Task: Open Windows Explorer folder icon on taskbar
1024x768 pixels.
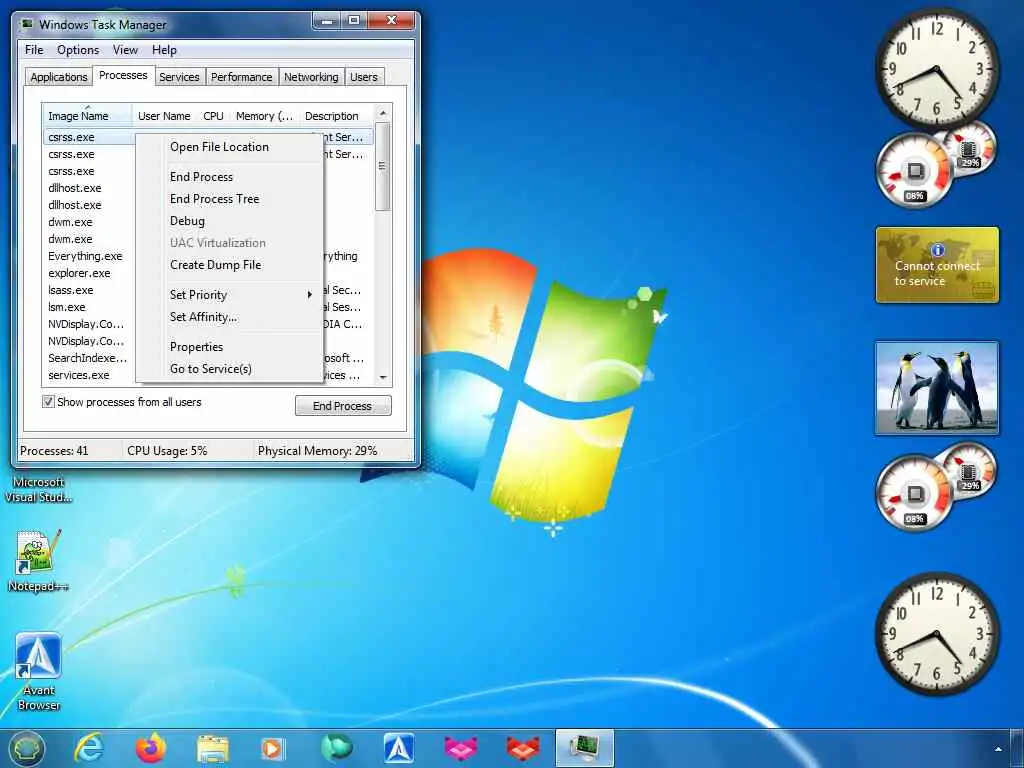Action: 213,749
